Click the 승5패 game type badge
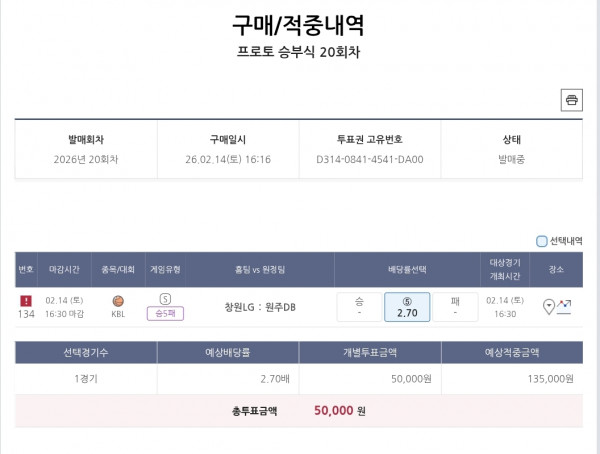 pos(165,313)
